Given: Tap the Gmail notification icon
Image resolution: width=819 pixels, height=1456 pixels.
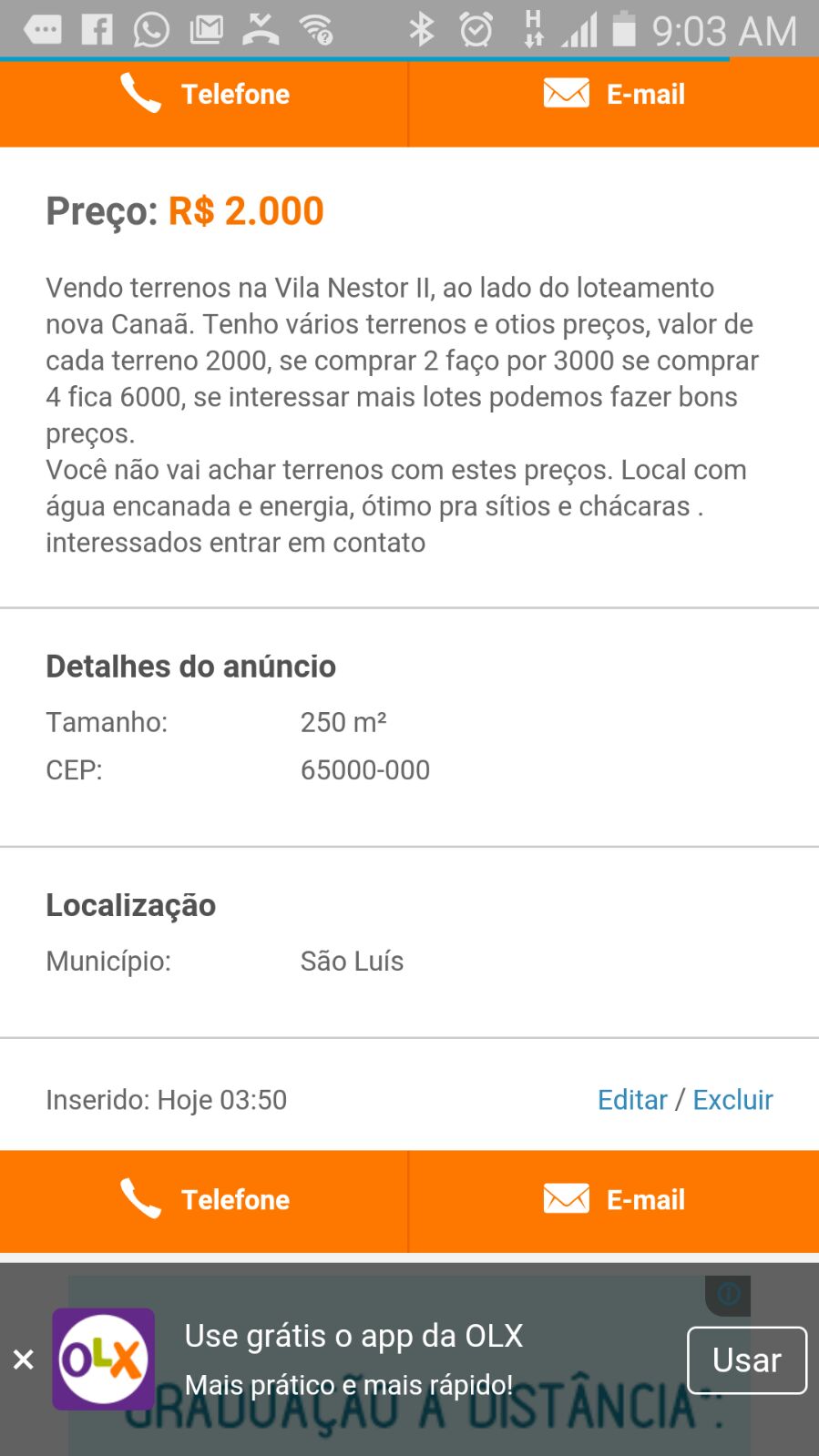Looking at the screenshot, I should (206, 30).
